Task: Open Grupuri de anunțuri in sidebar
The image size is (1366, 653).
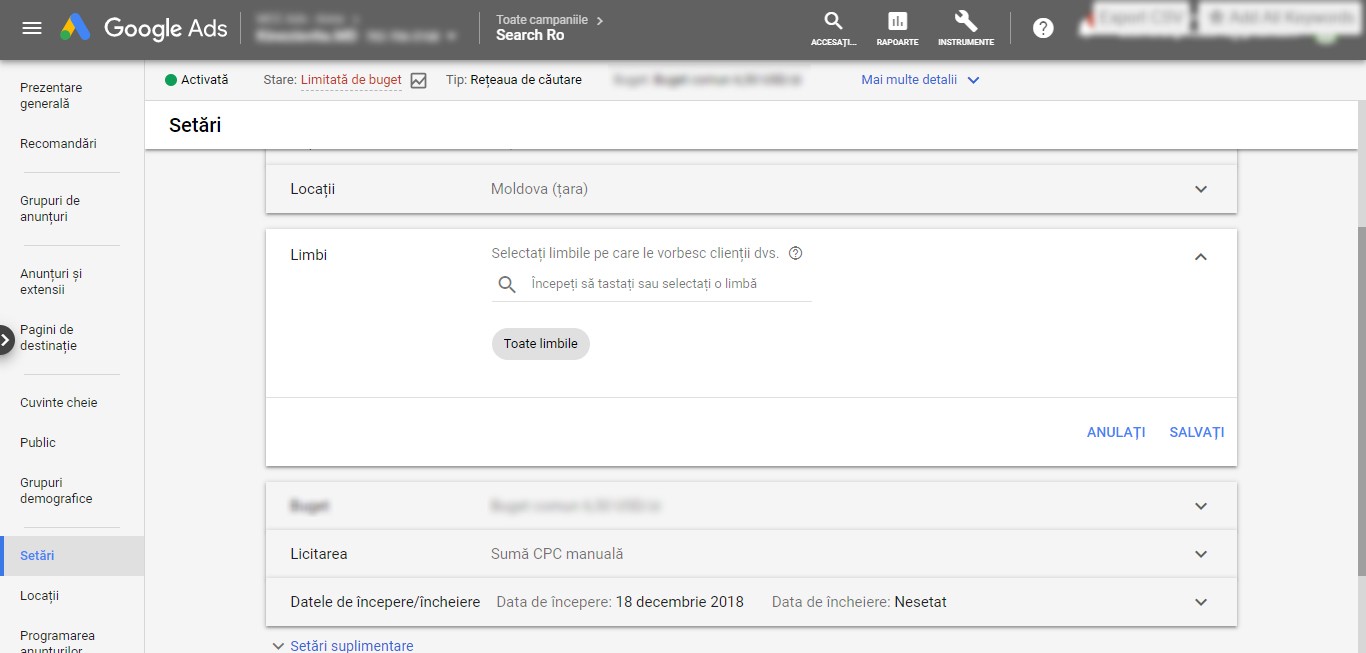Action: click(x=50, y=209)
